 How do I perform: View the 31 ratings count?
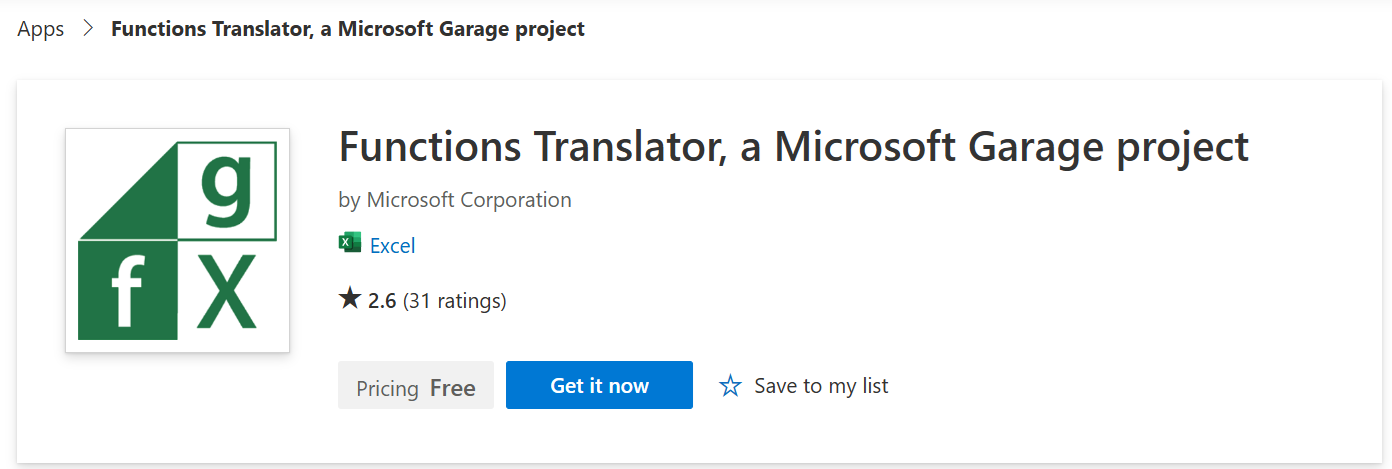coord(454,301)
